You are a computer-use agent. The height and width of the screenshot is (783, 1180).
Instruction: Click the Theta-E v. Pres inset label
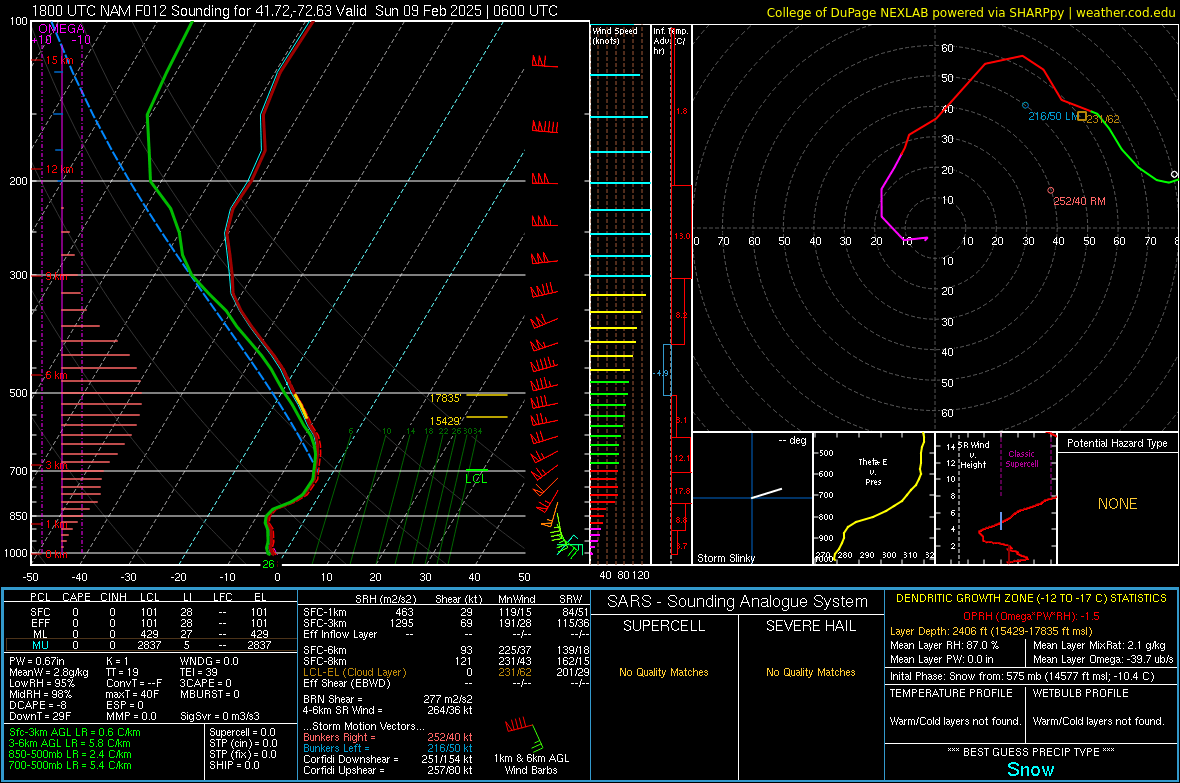tap(872, 471)
